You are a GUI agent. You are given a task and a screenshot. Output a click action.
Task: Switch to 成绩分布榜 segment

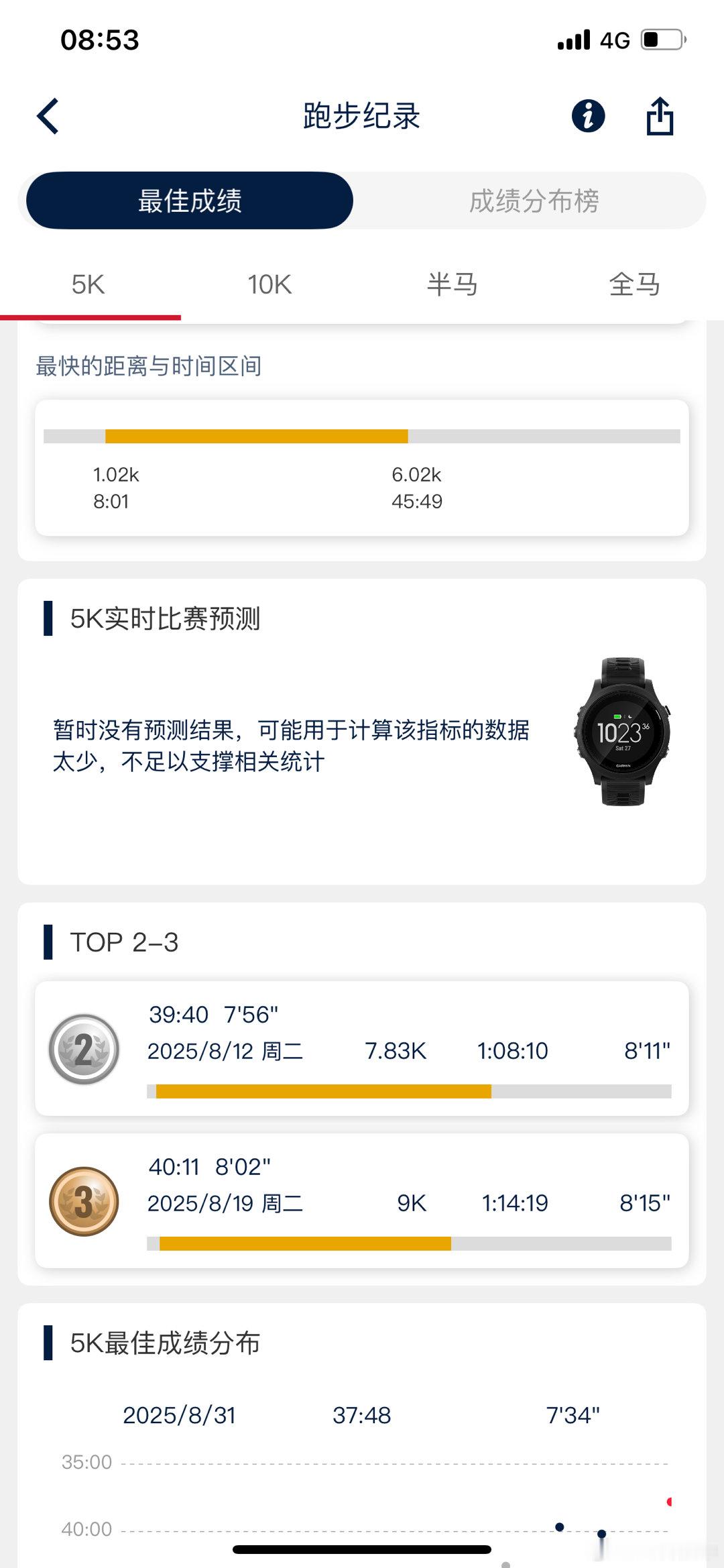[x=534, y=201]
